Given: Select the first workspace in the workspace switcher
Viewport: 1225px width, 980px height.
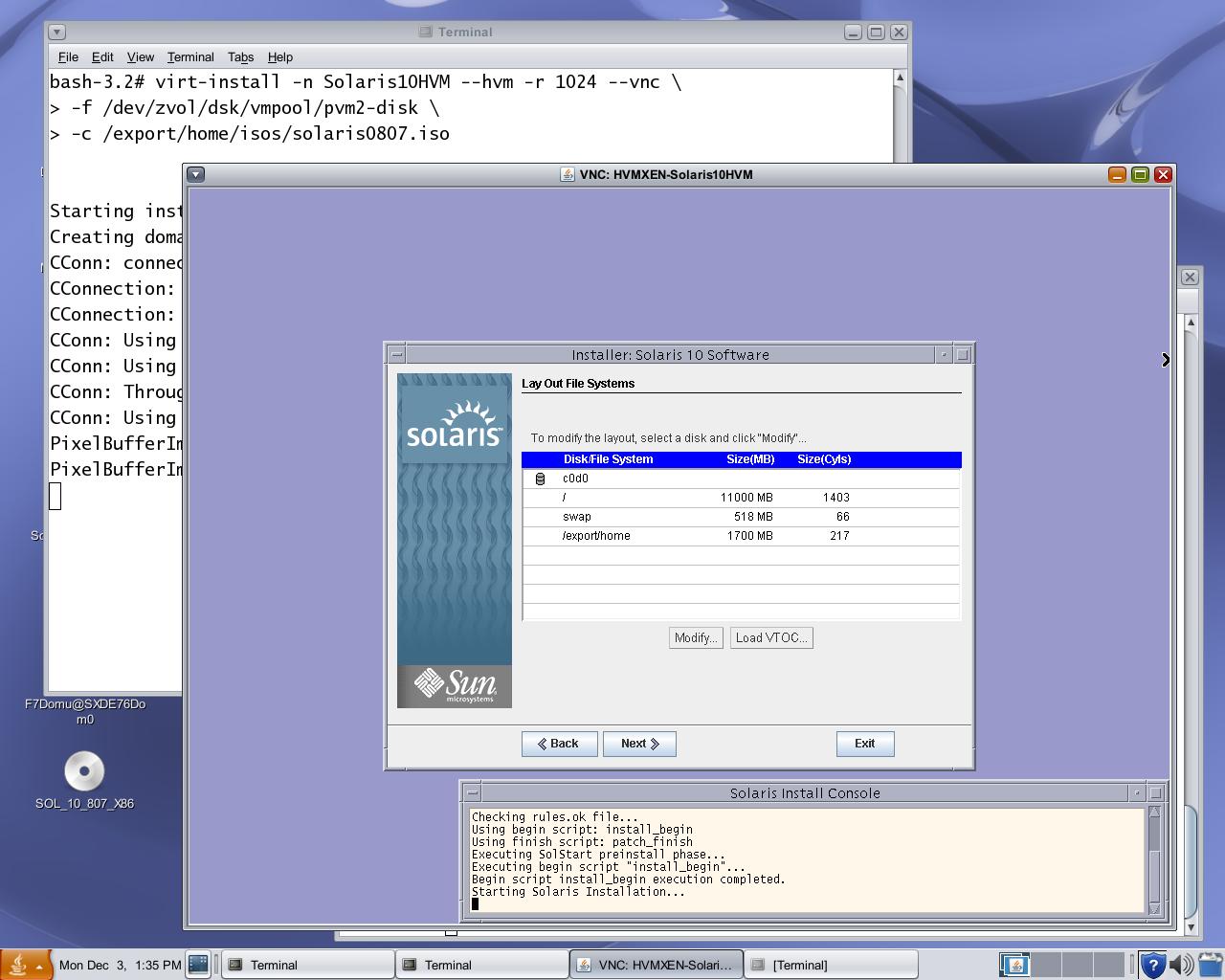Looking at the screenshot, I should tap(1014, 965).
